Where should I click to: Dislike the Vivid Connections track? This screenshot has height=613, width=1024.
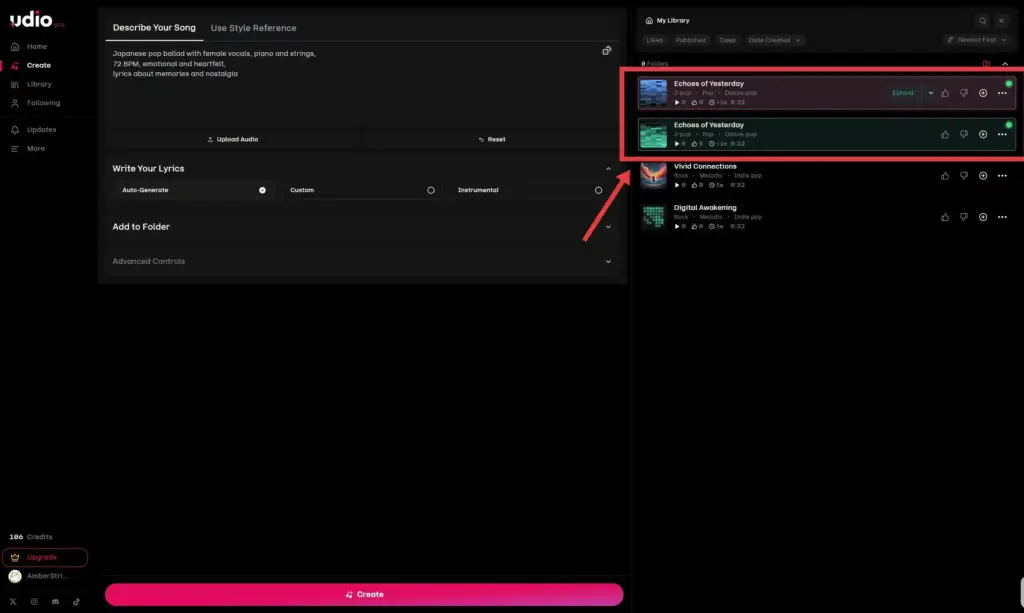[964, 176]
